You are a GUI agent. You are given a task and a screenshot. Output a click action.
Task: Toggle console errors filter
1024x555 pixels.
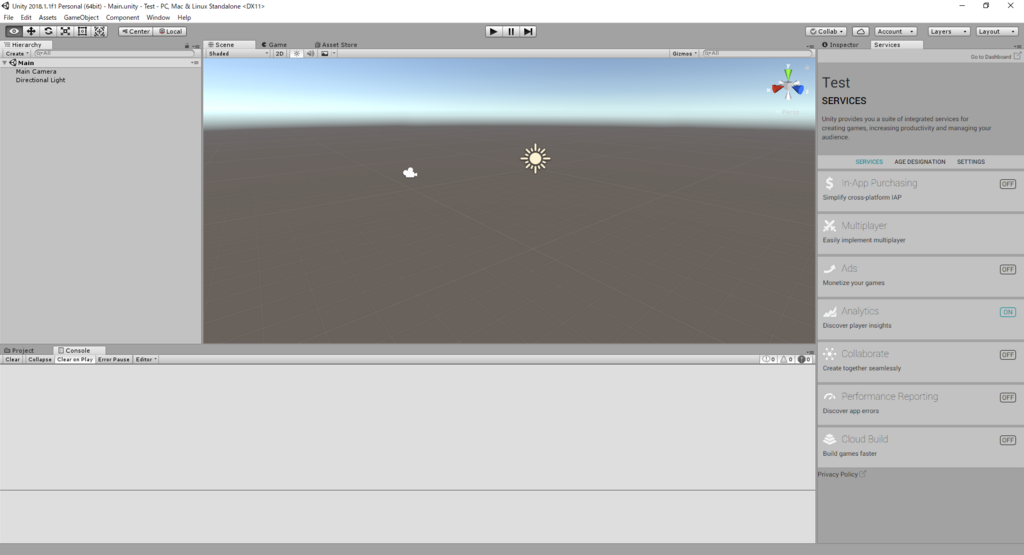click(804, 360)
